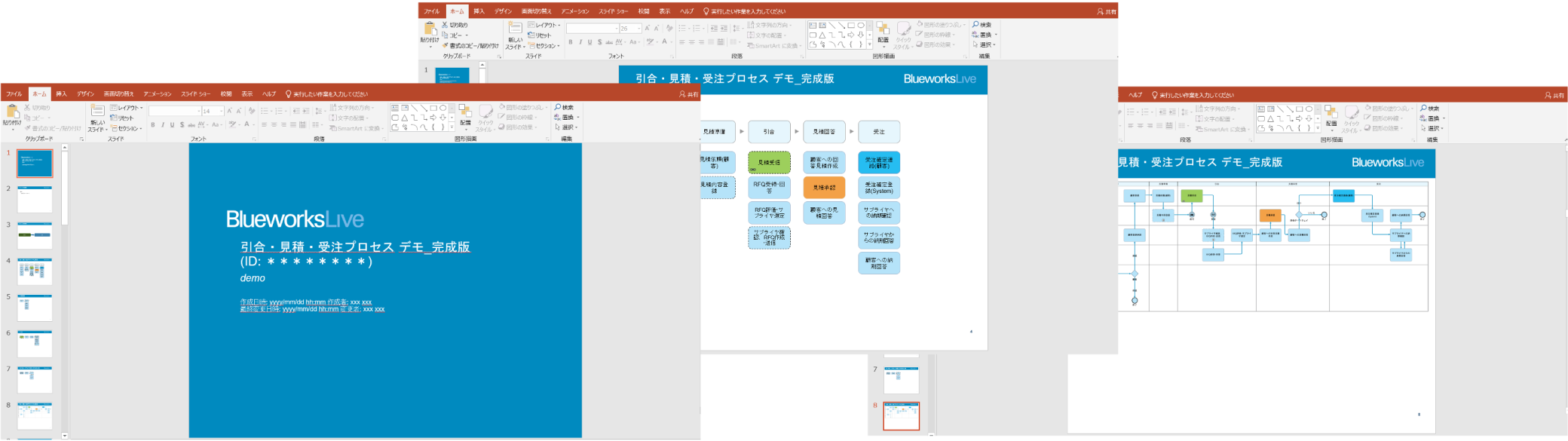The width and height of the screenshot is (1568, 441).
Task: Open Select (選択) dropdown in the right window
Action: point(1432,128)
